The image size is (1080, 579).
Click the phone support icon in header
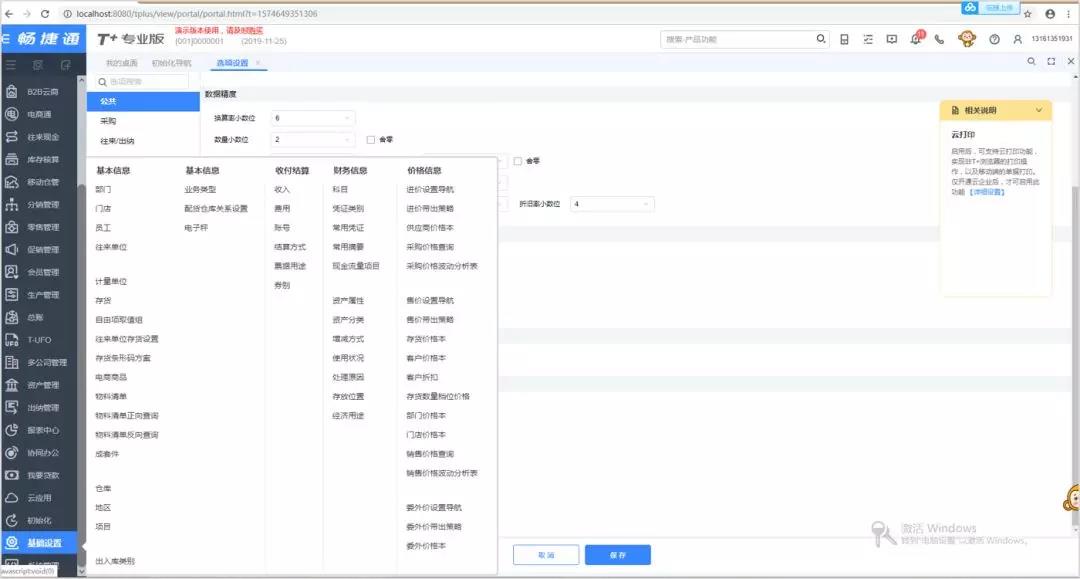coord(939,39)
